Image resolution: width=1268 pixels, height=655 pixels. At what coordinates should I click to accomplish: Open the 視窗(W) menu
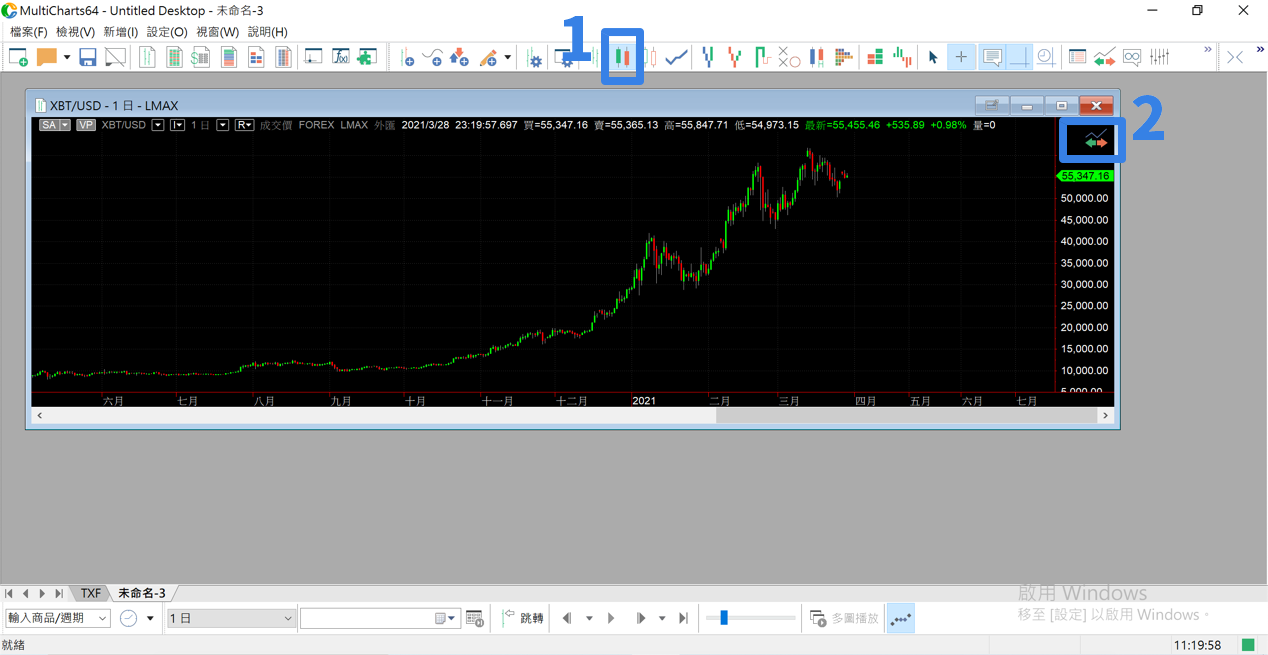coord(217,32)
